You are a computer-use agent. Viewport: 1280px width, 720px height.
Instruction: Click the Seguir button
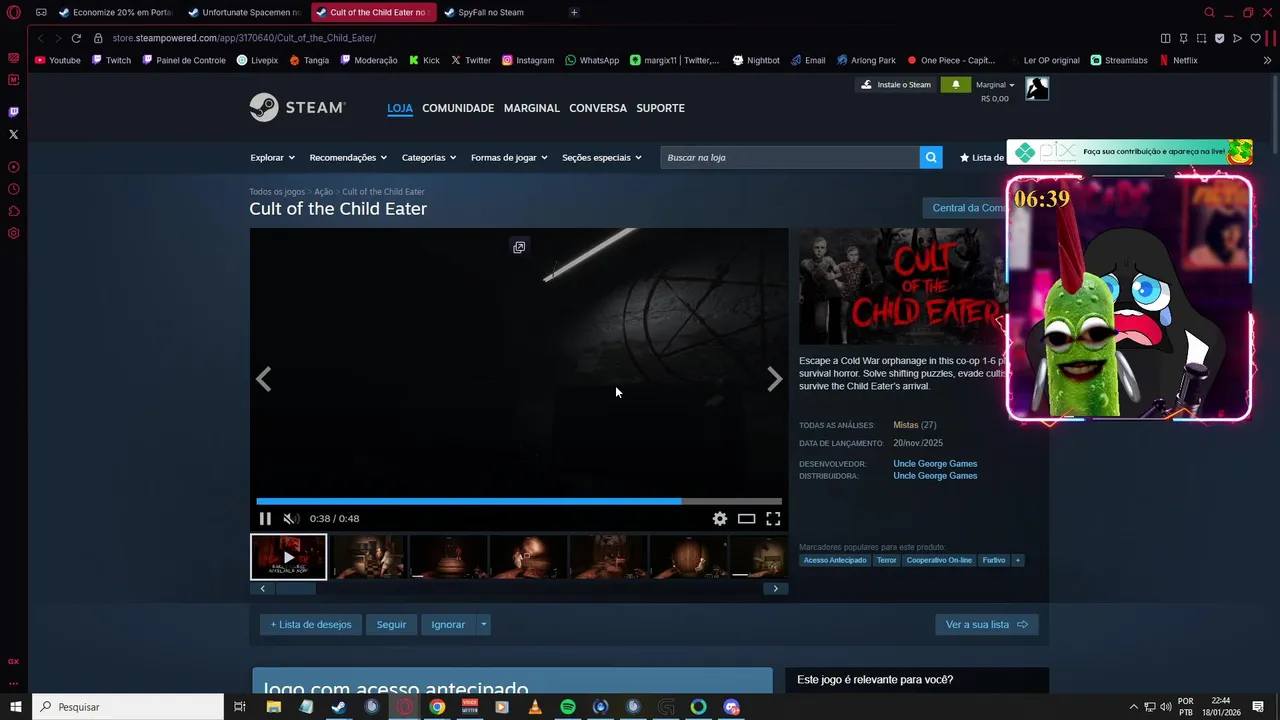[391, 624]
